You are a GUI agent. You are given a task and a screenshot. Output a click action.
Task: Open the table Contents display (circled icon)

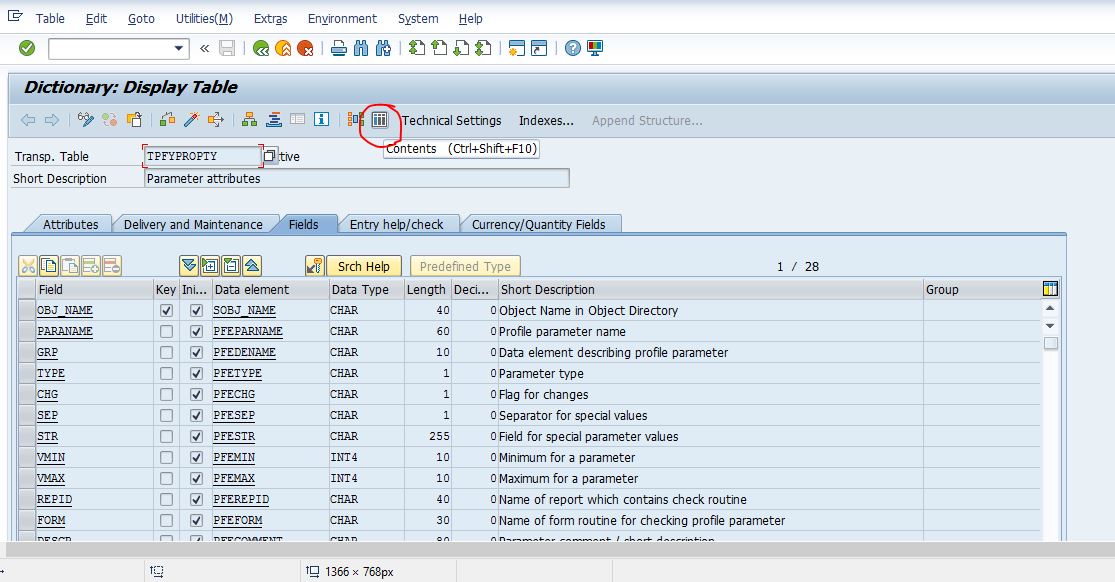(378, 118)
